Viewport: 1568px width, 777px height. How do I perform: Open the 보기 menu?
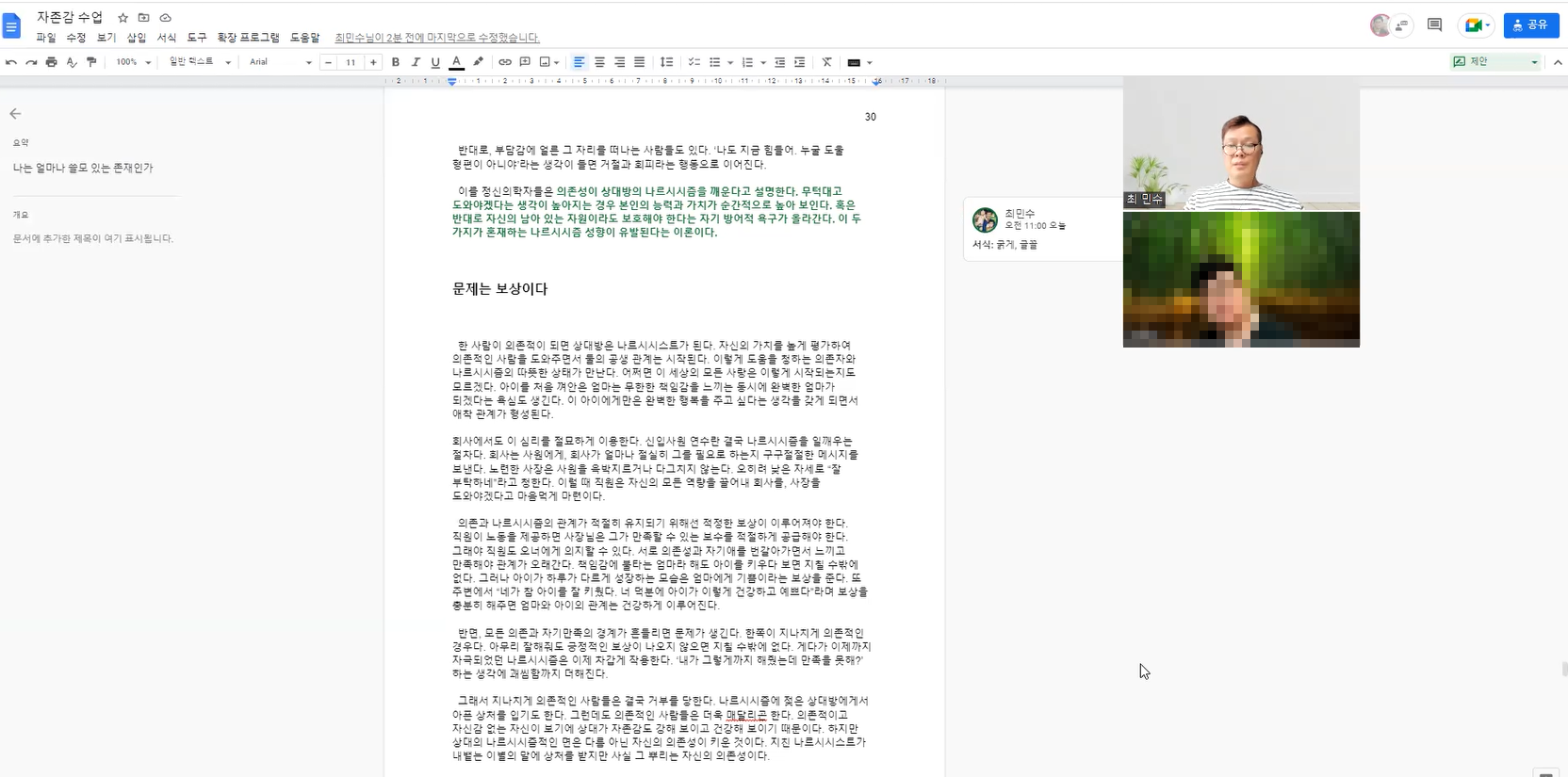[x=106, y=38]
